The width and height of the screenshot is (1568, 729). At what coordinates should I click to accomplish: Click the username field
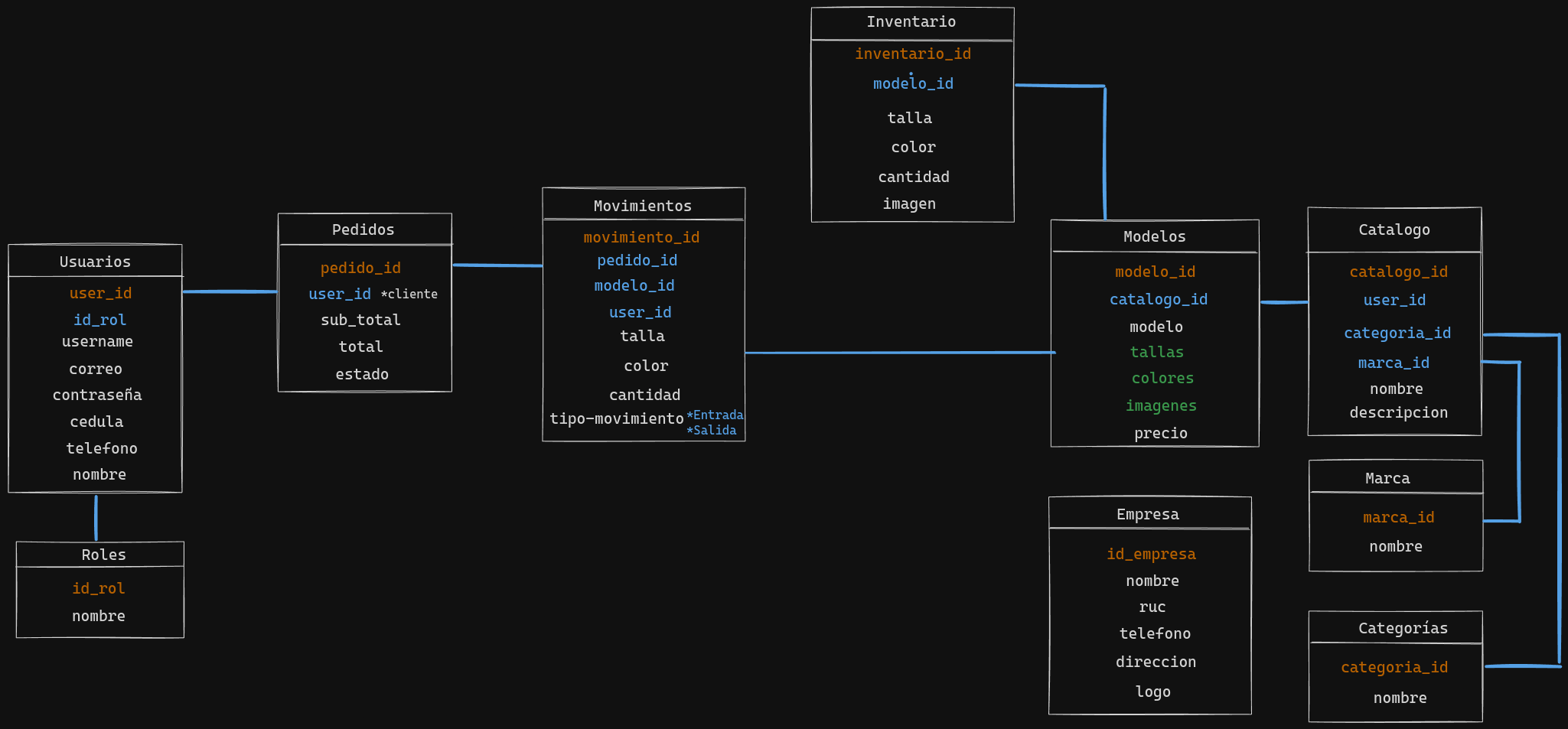pos(97,341)
